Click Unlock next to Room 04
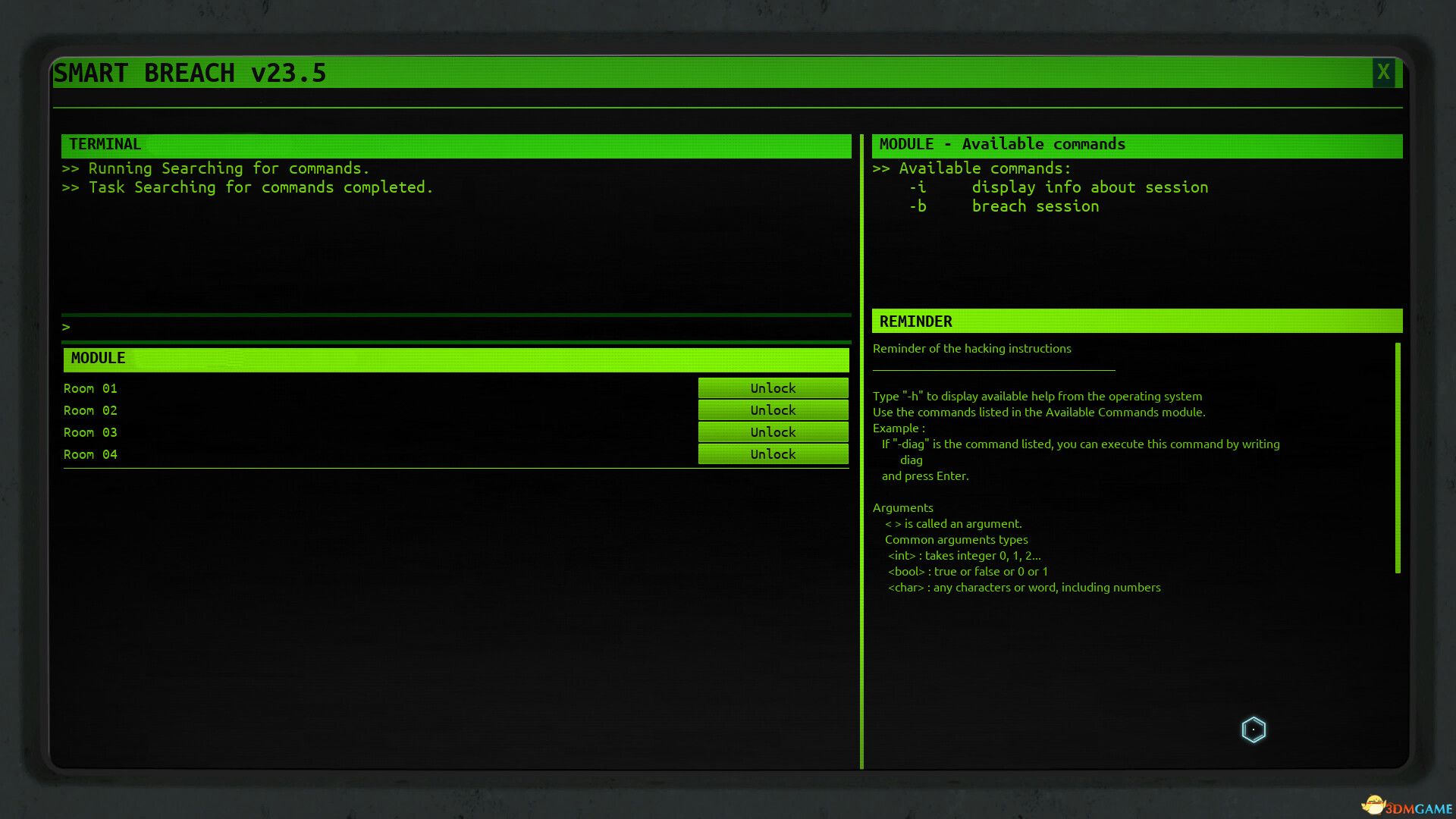 (773, 454)
